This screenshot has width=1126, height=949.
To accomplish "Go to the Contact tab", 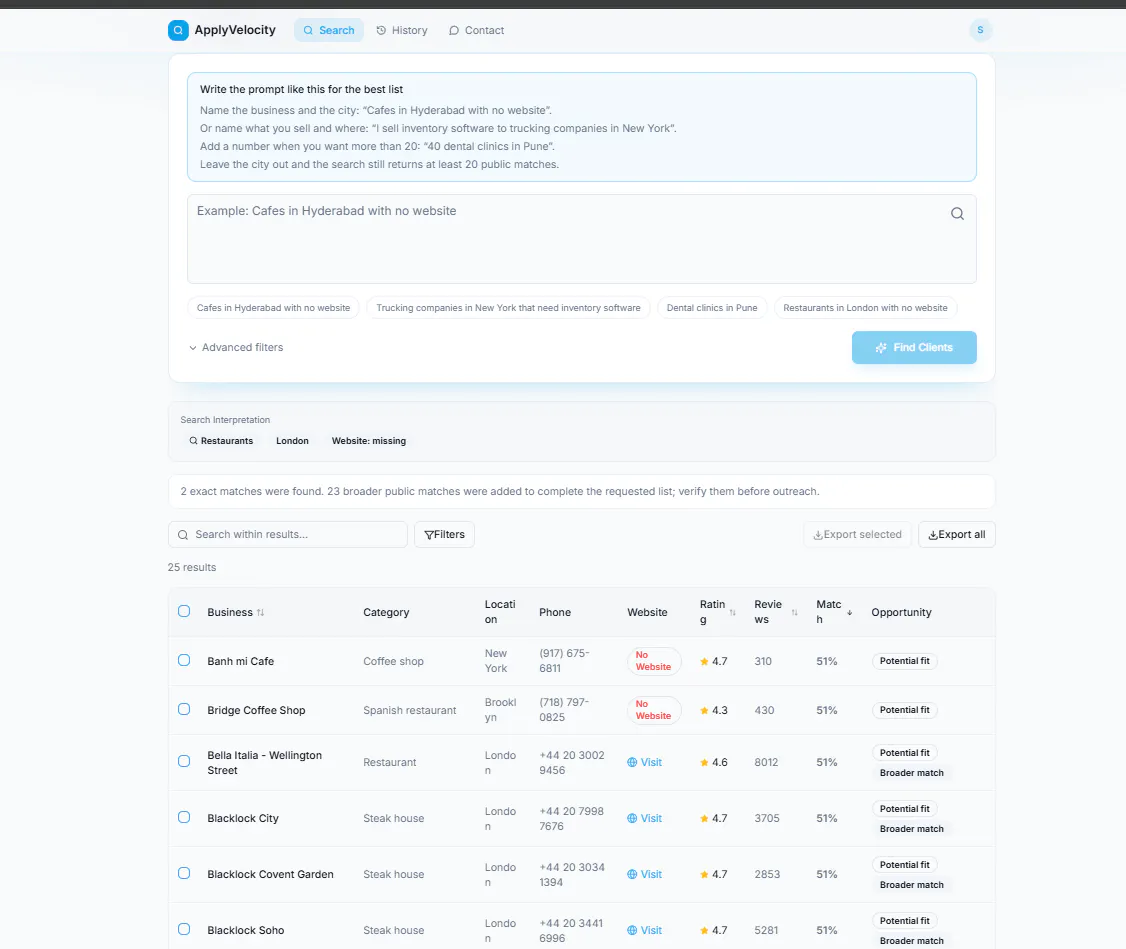I will 476,30.
